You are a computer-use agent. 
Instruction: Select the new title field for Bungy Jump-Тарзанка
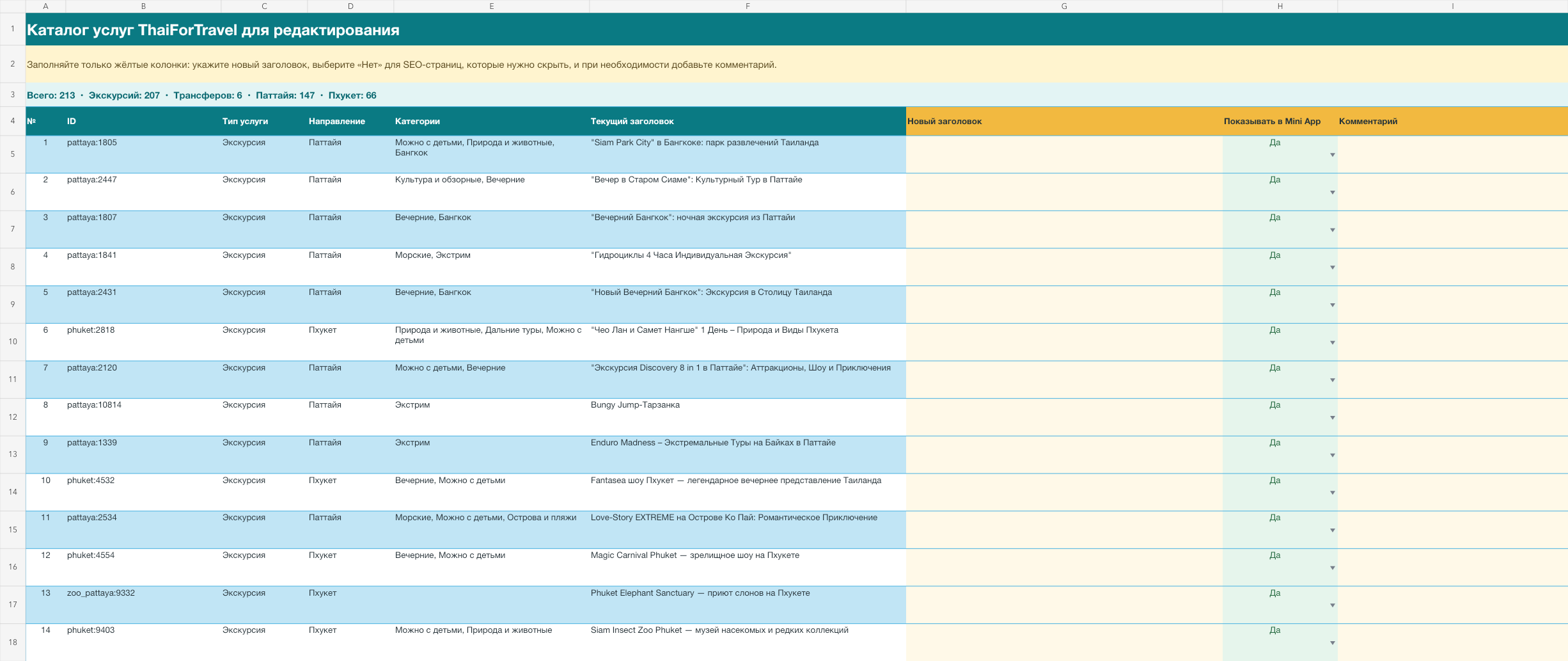click(1064, 417)
